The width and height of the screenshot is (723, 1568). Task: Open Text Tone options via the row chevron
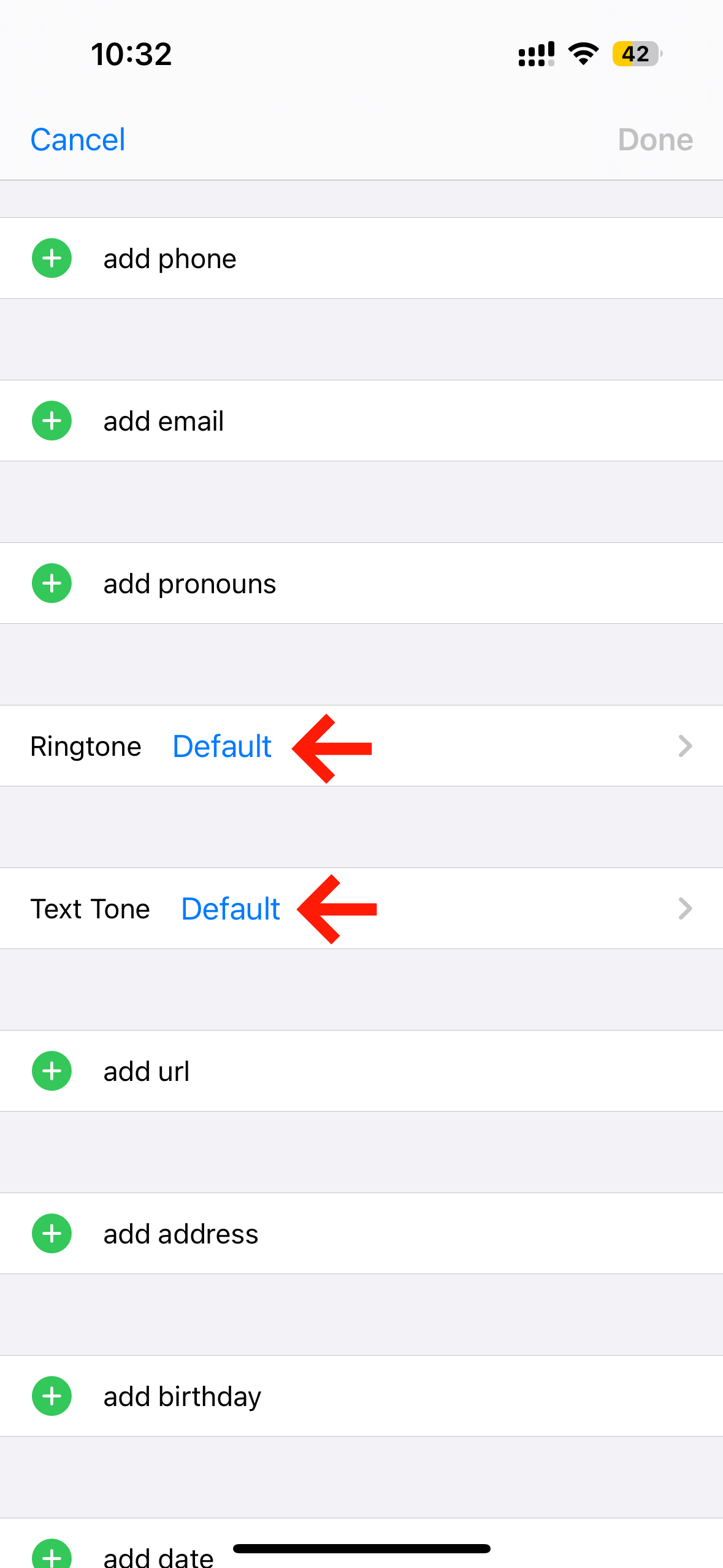[x=685, y=909]
